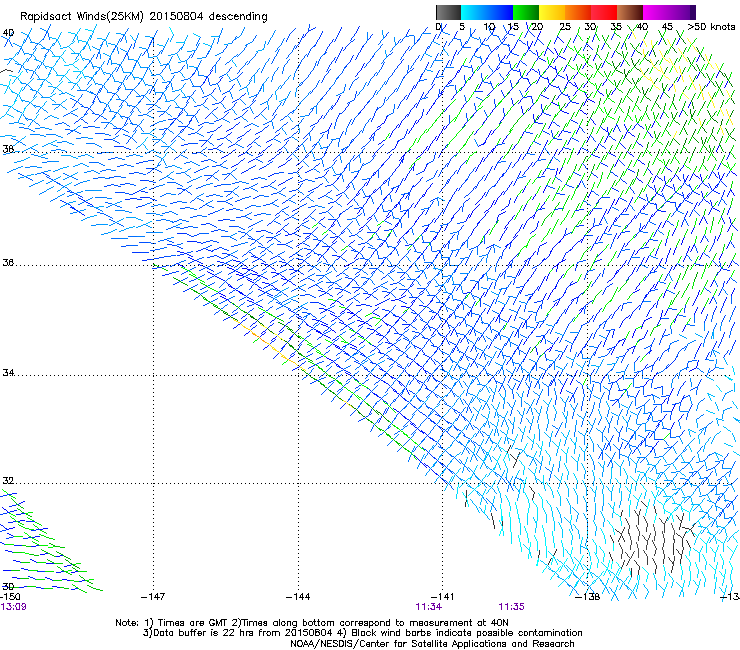Click the latitude label '32'
This screenshot has width=740, height=650.
[x=8, y=481]
